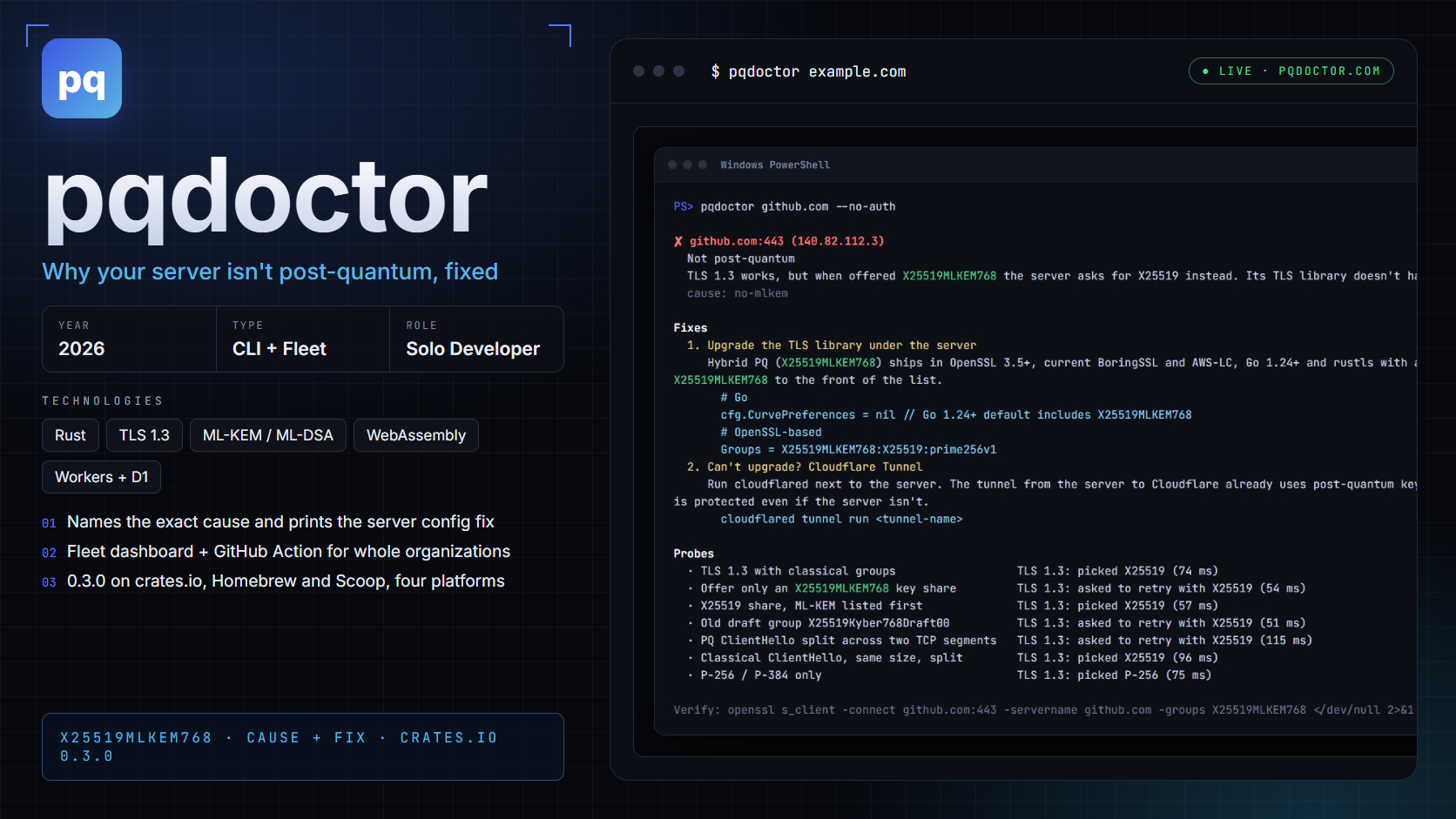Select the Workers + D1 tag
The height and width of the screenshot is (819, 1456).
(102, 477)
